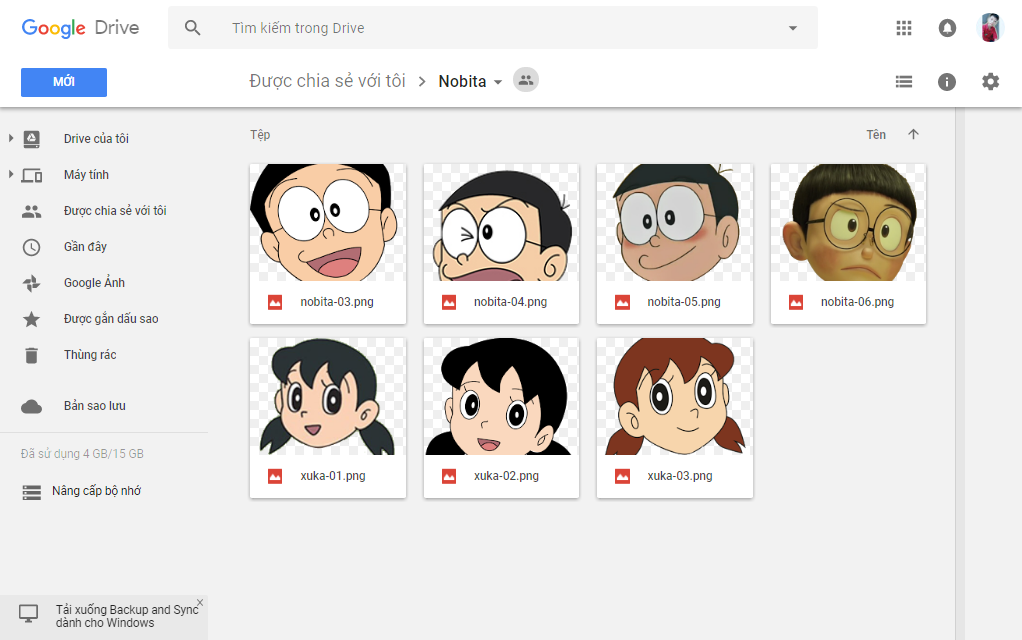1022x640 pixels.
Task: Click the Google Ảnh pinwheel icon
Action: pos(31,283)
